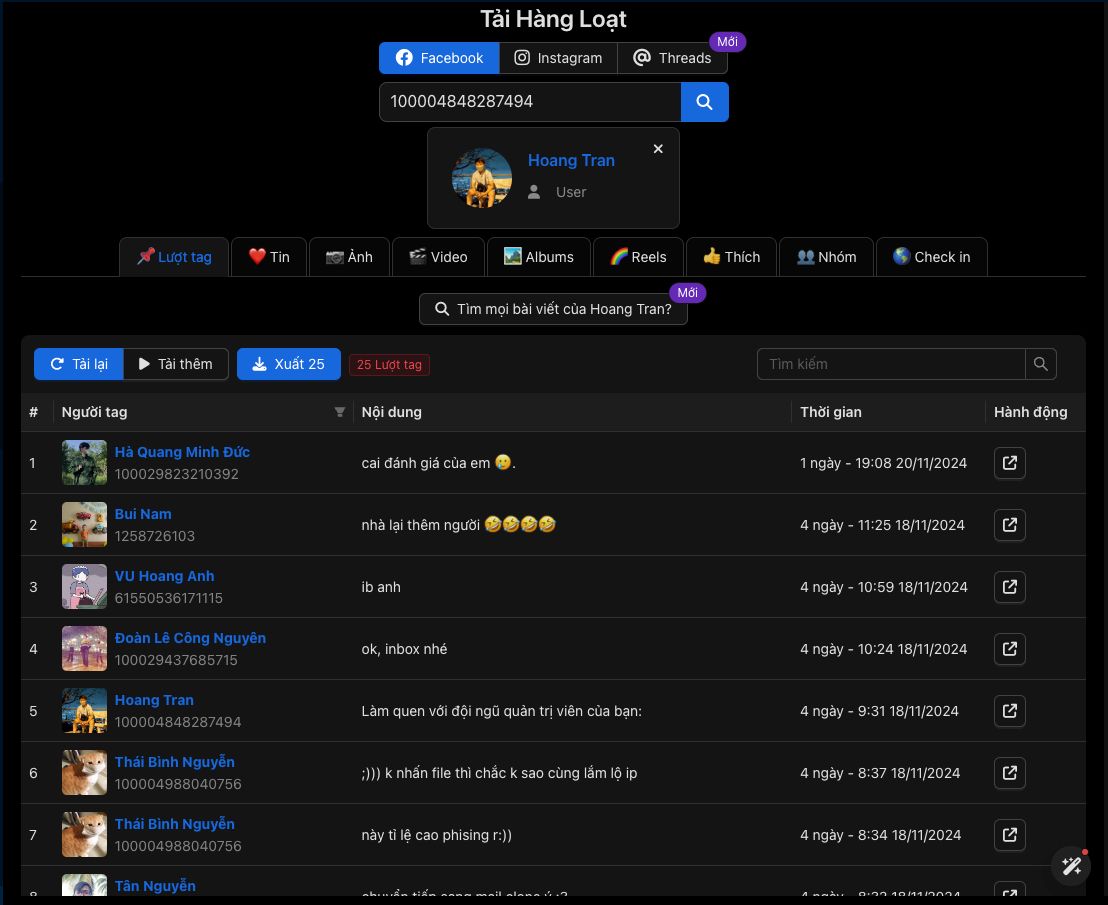This screenshot has width=1108, height=905.
Task: Open Tân Nguyễn profile link
Action: [155, 886]
